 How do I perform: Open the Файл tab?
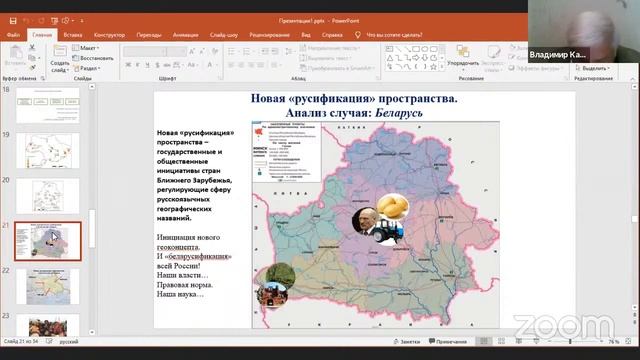13,35
